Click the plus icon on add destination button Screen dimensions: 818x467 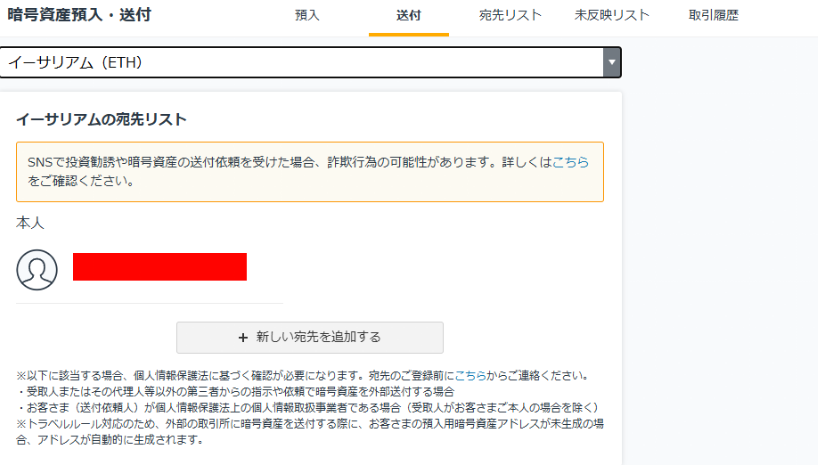(x=243, y=338)
